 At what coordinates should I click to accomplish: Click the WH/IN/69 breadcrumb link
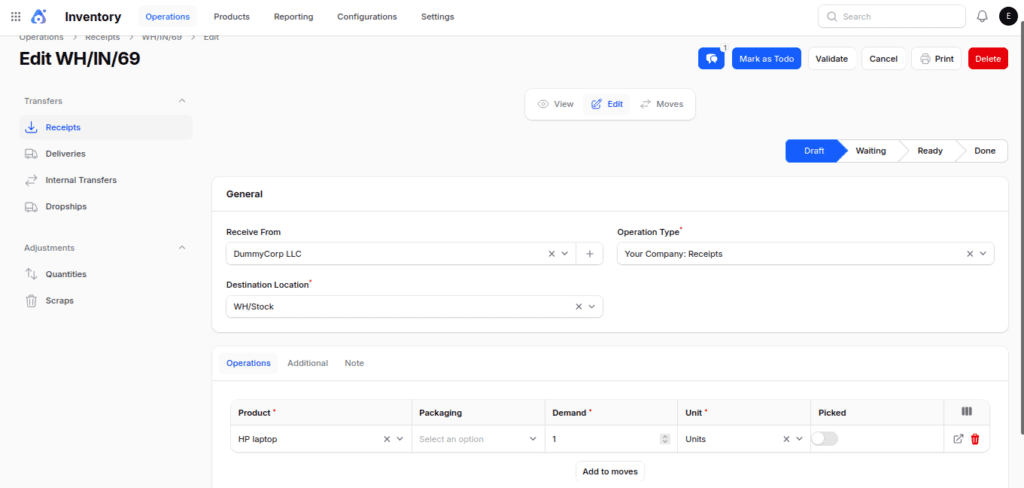(x=161, y=37)
